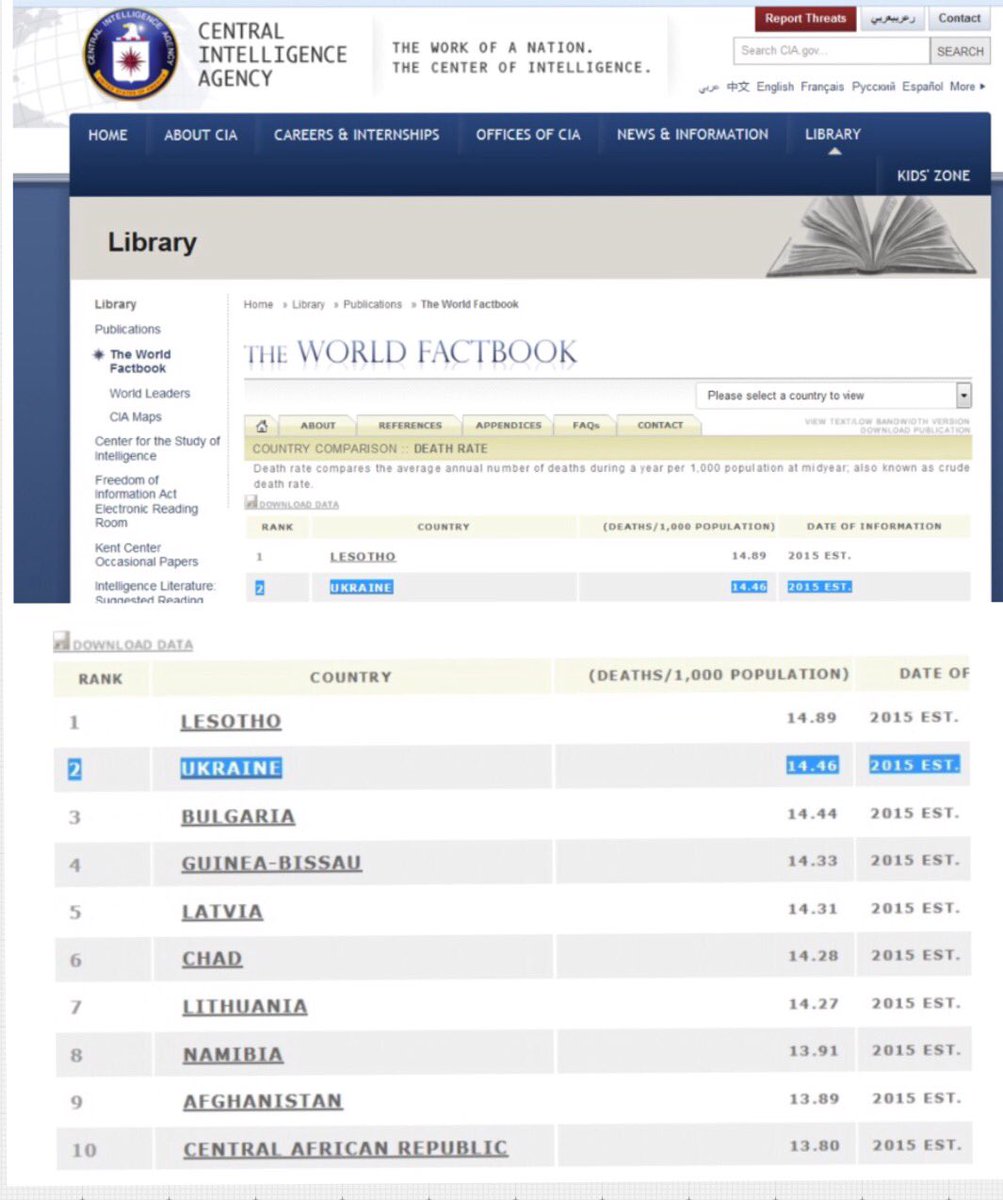The width and height of the screenshot is (1003, 1200).
Task: Open the CENTRAL AFRICAN REPUBLIC link
Action: tap(345, 1149)
